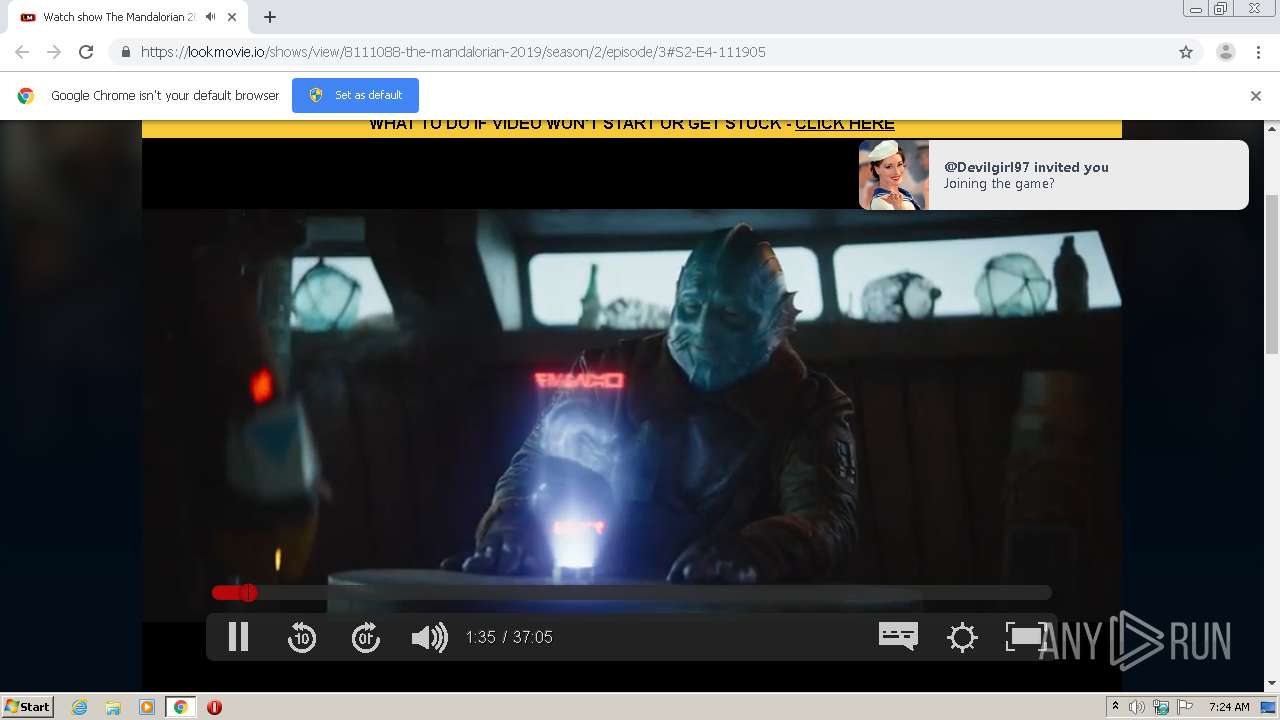Dismiss the default browser infobar

1256,96
